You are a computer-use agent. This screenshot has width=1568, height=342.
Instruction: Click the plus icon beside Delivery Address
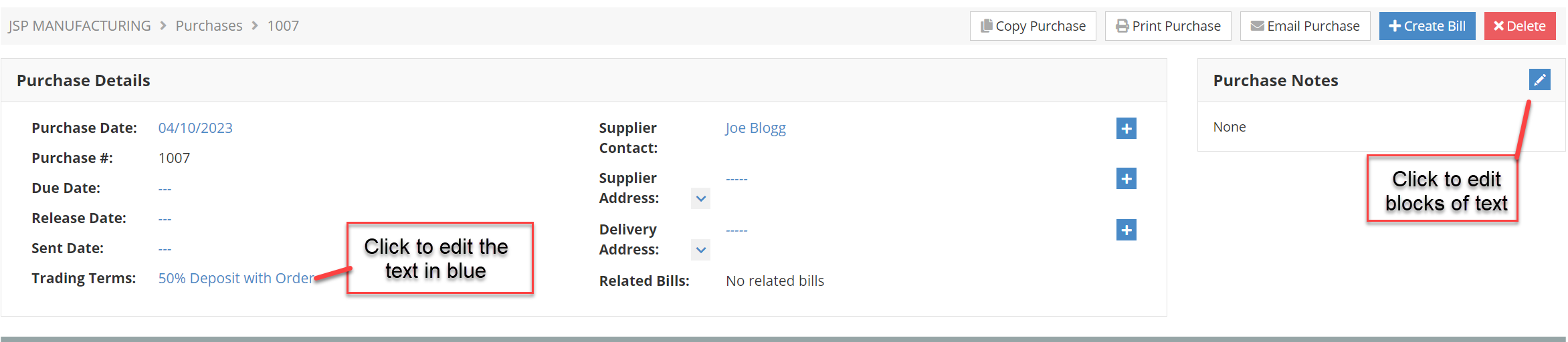(1126, 230)
